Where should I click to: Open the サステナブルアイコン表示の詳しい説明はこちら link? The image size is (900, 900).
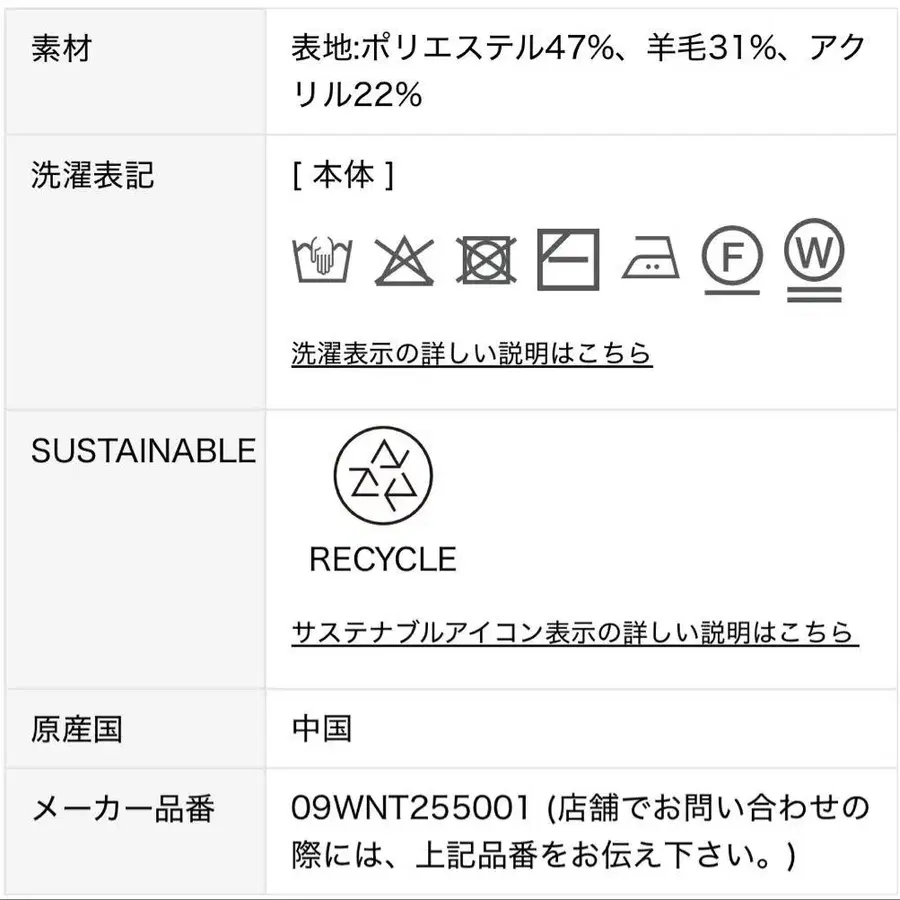[575, 632]
